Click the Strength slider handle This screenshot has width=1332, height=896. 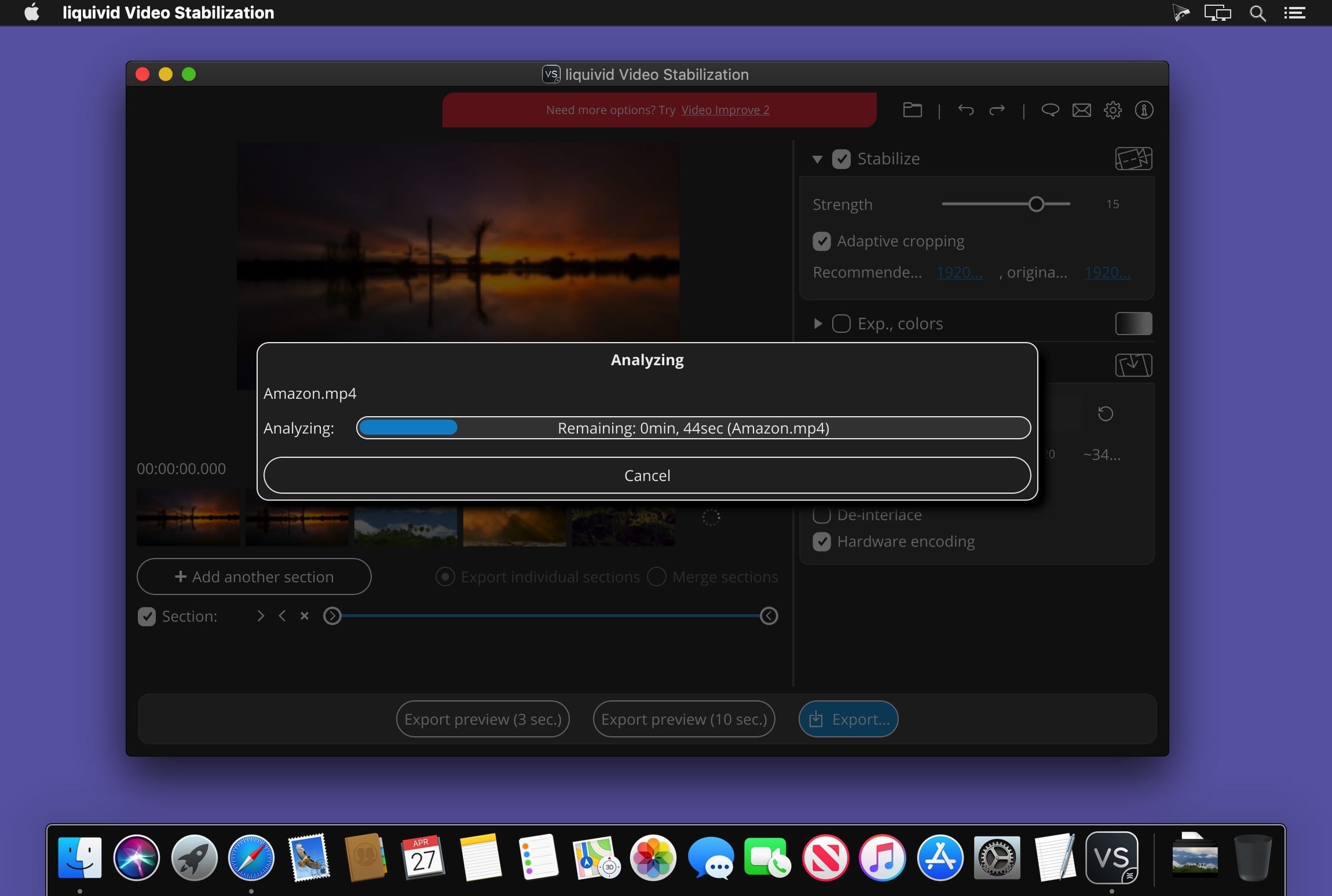point(1036,204)
